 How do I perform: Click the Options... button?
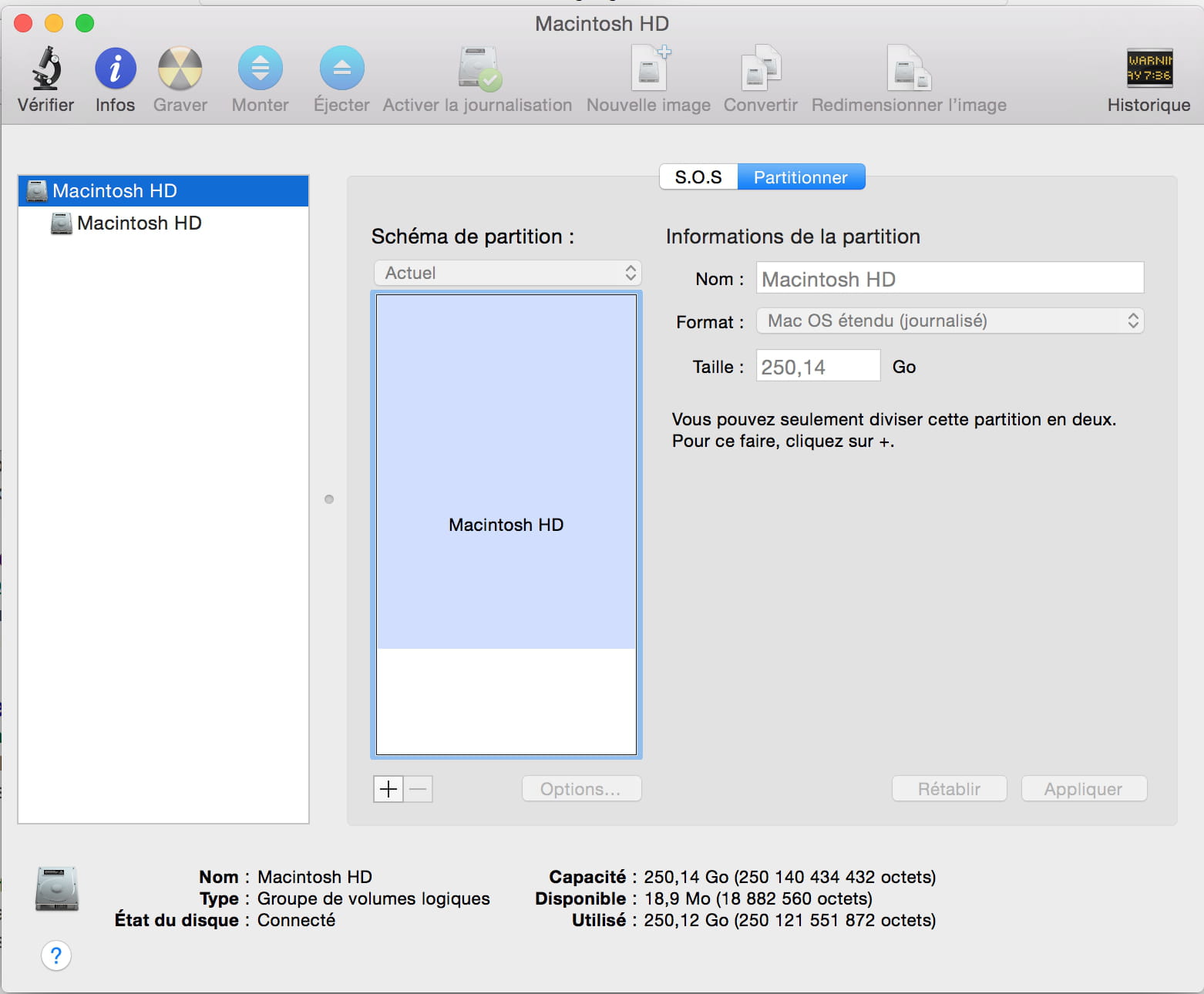pyautogui.click(x=582, y=789)
